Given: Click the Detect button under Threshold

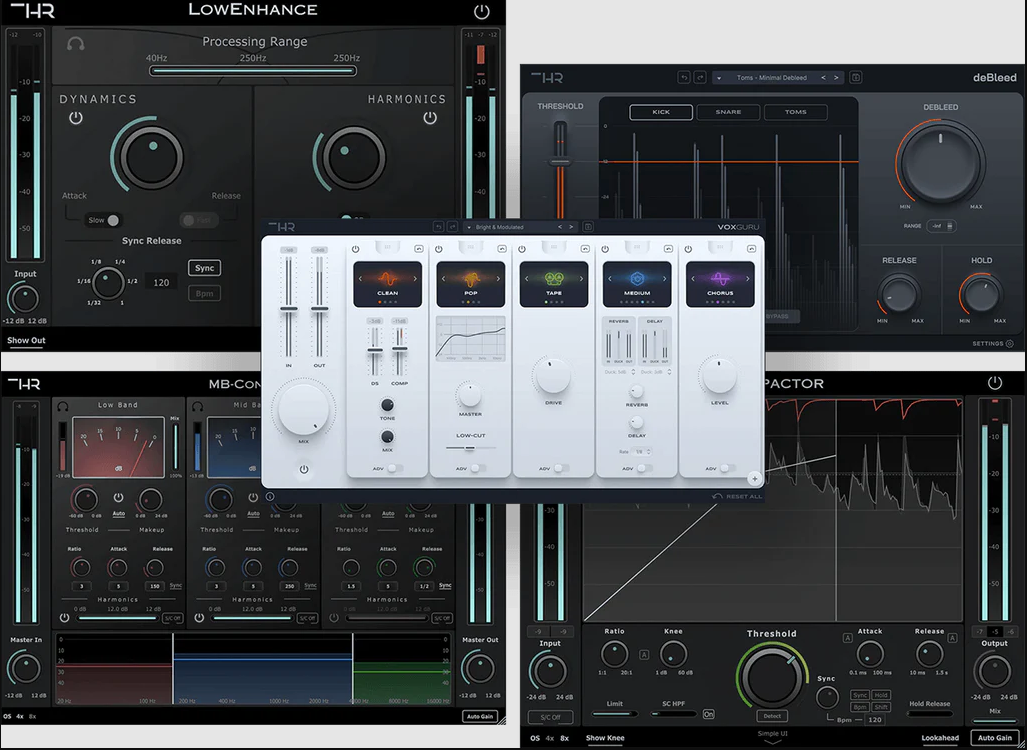Looking at the screenshot, I should (x=772, y=716).
